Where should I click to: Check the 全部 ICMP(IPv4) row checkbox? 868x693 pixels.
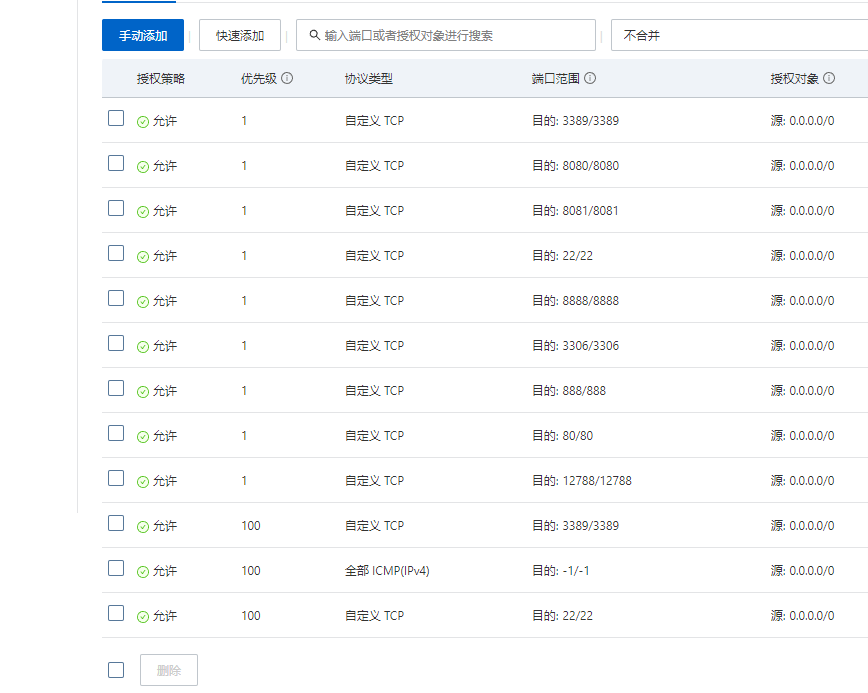pyautogui.click(x=116, y=568)
